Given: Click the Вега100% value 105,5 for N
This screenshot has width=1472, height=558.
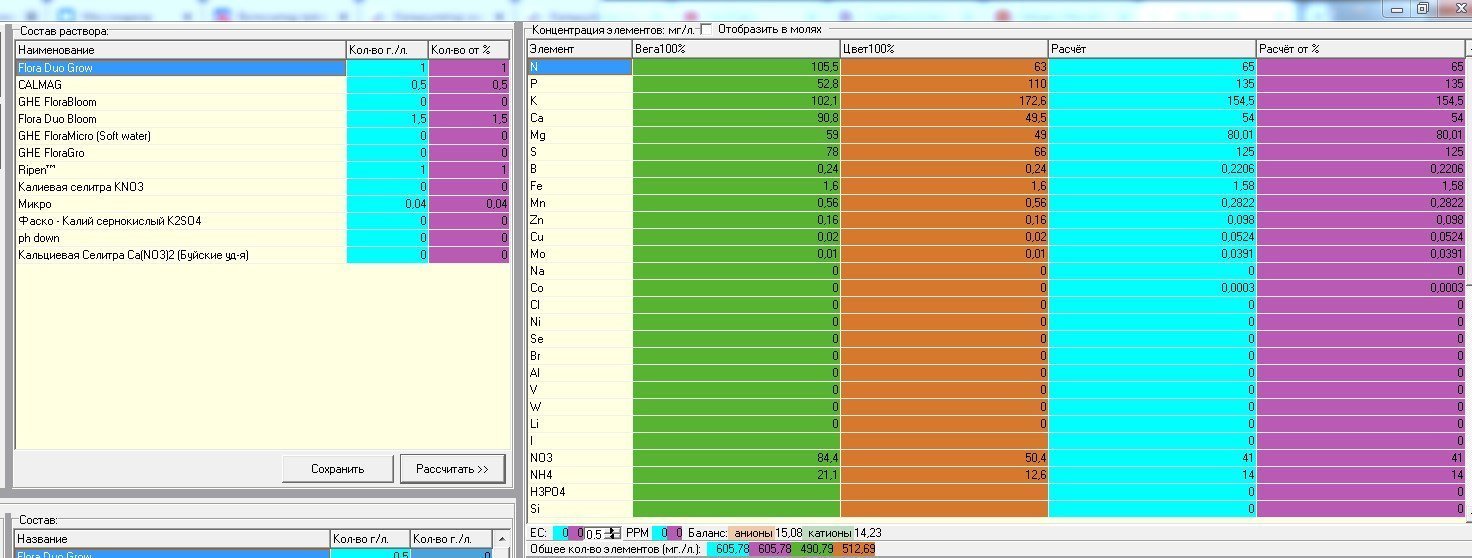Looking at the screenshot, I should (736, 66).
